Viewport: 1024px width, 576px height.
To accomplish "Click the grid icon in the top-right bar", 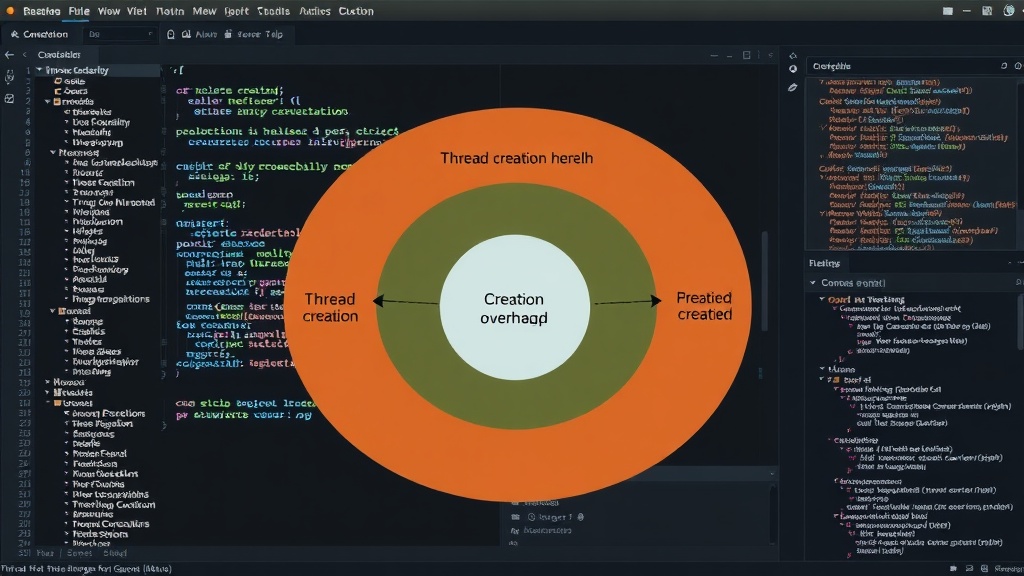I will coord(987,10).
